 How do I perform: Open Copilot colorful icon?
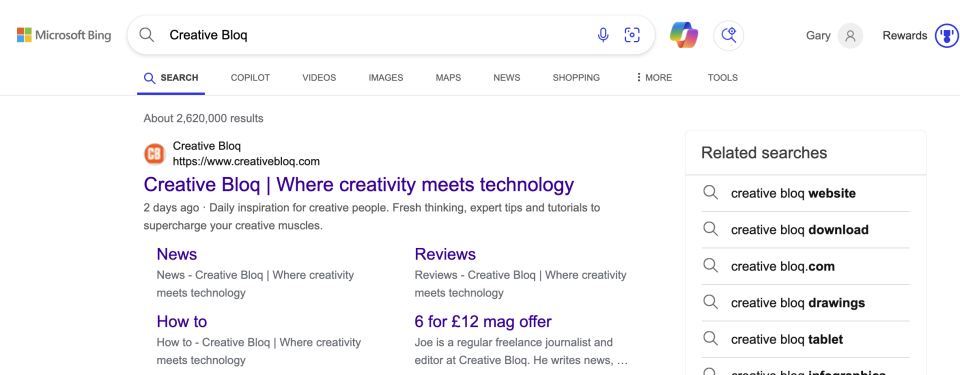point(684,35)
